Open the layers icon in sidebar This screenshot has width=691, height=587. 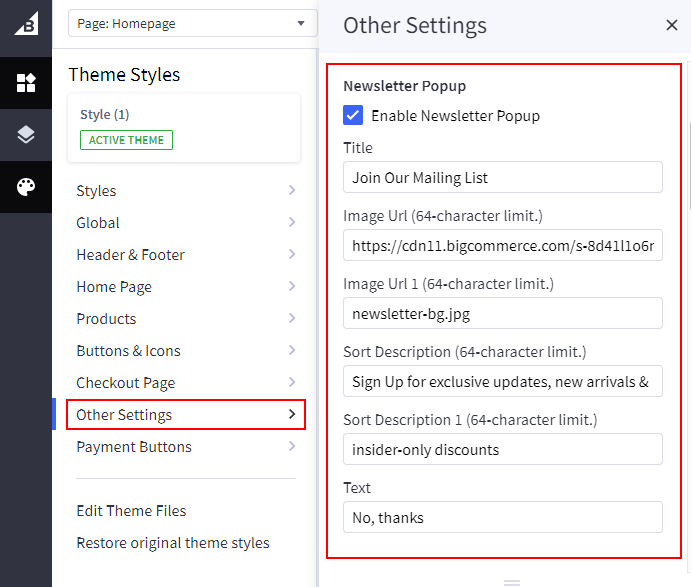[26, 135]
